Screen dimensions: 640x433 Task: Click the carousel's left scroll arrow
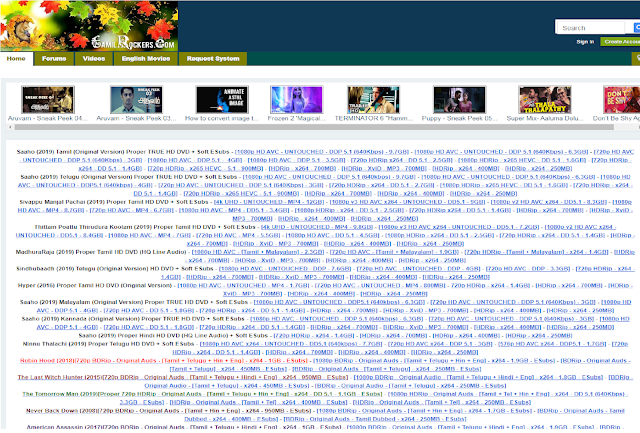tap(11, 127)
